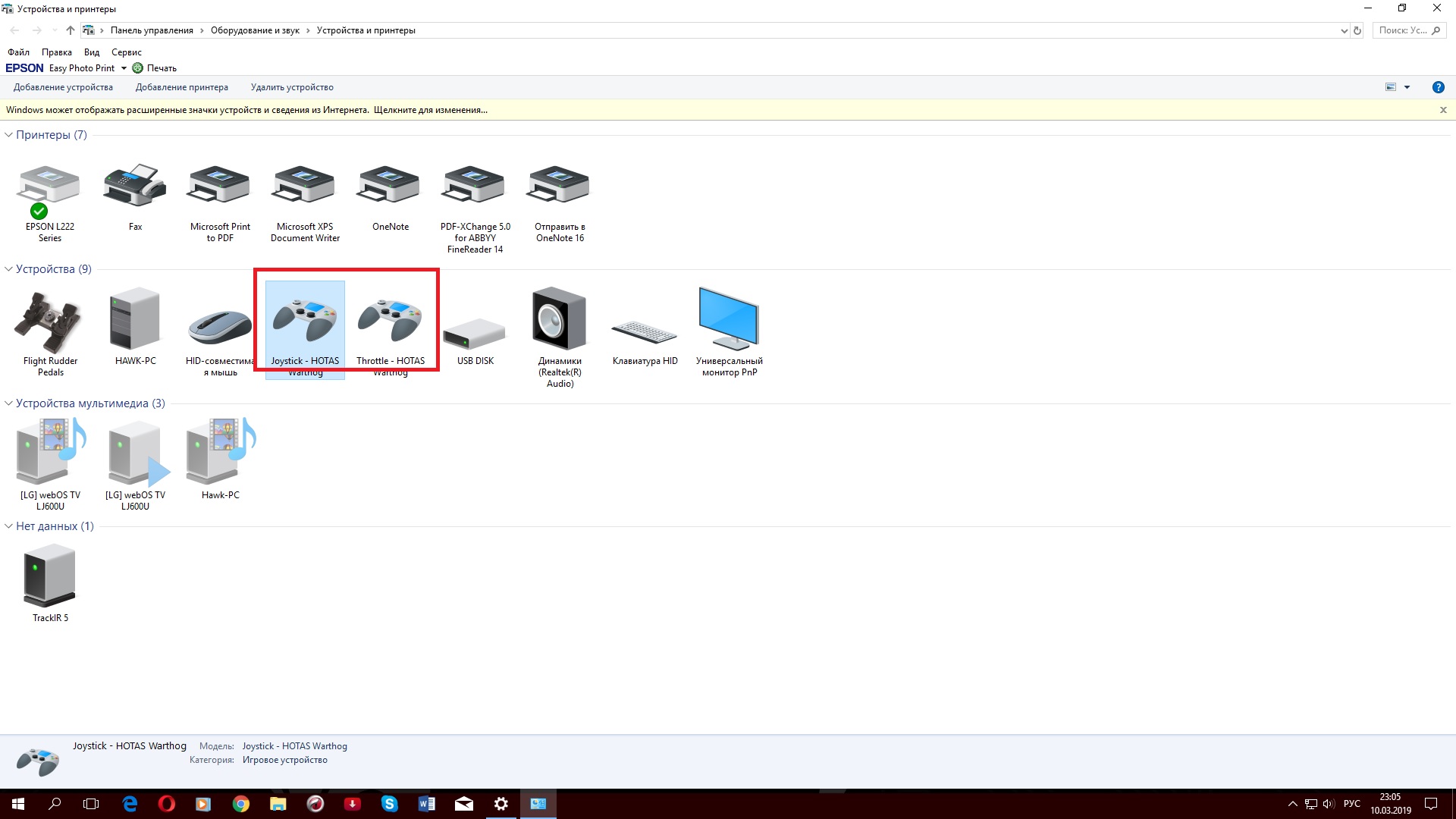Collapse the Принтеры (7) group
This screenshot has height=819, width=1456.
(x=8, y=135)
